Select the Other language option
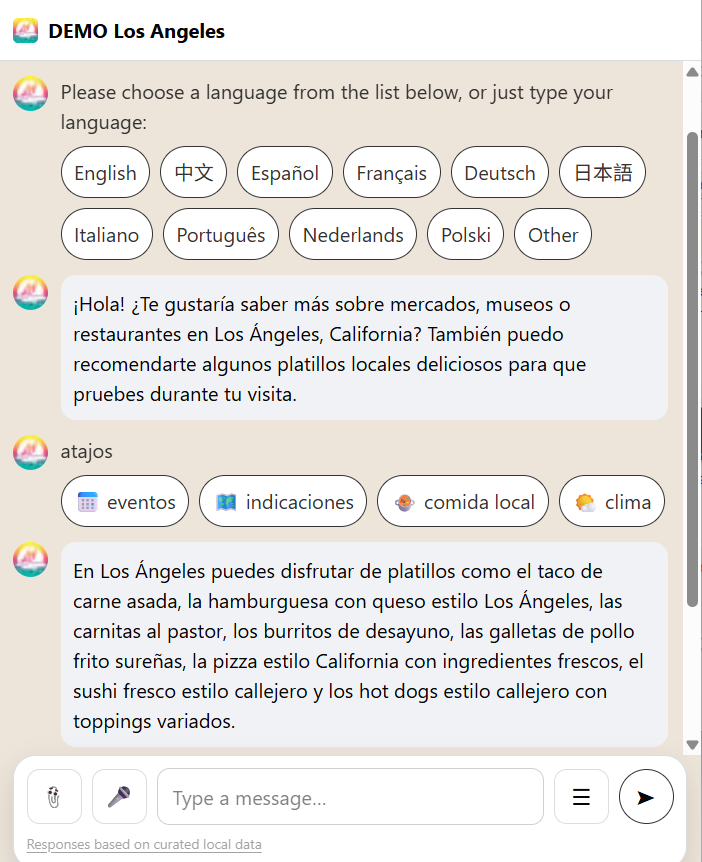 point(553,235)
